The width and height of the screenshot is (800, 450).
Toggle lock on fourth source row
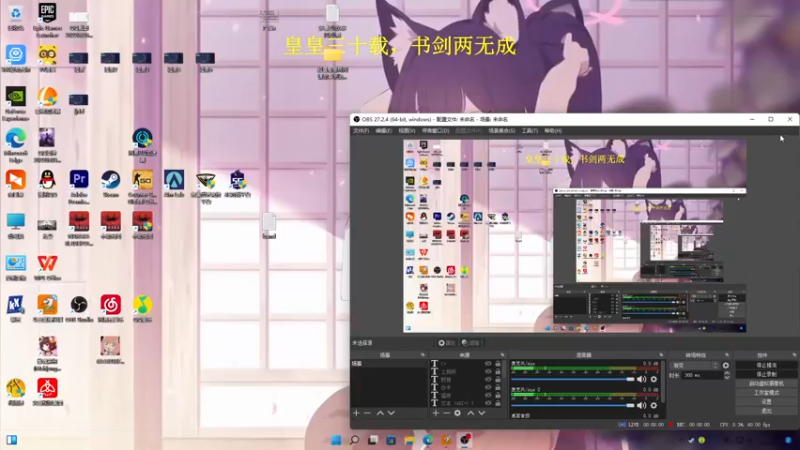(498, 387)
